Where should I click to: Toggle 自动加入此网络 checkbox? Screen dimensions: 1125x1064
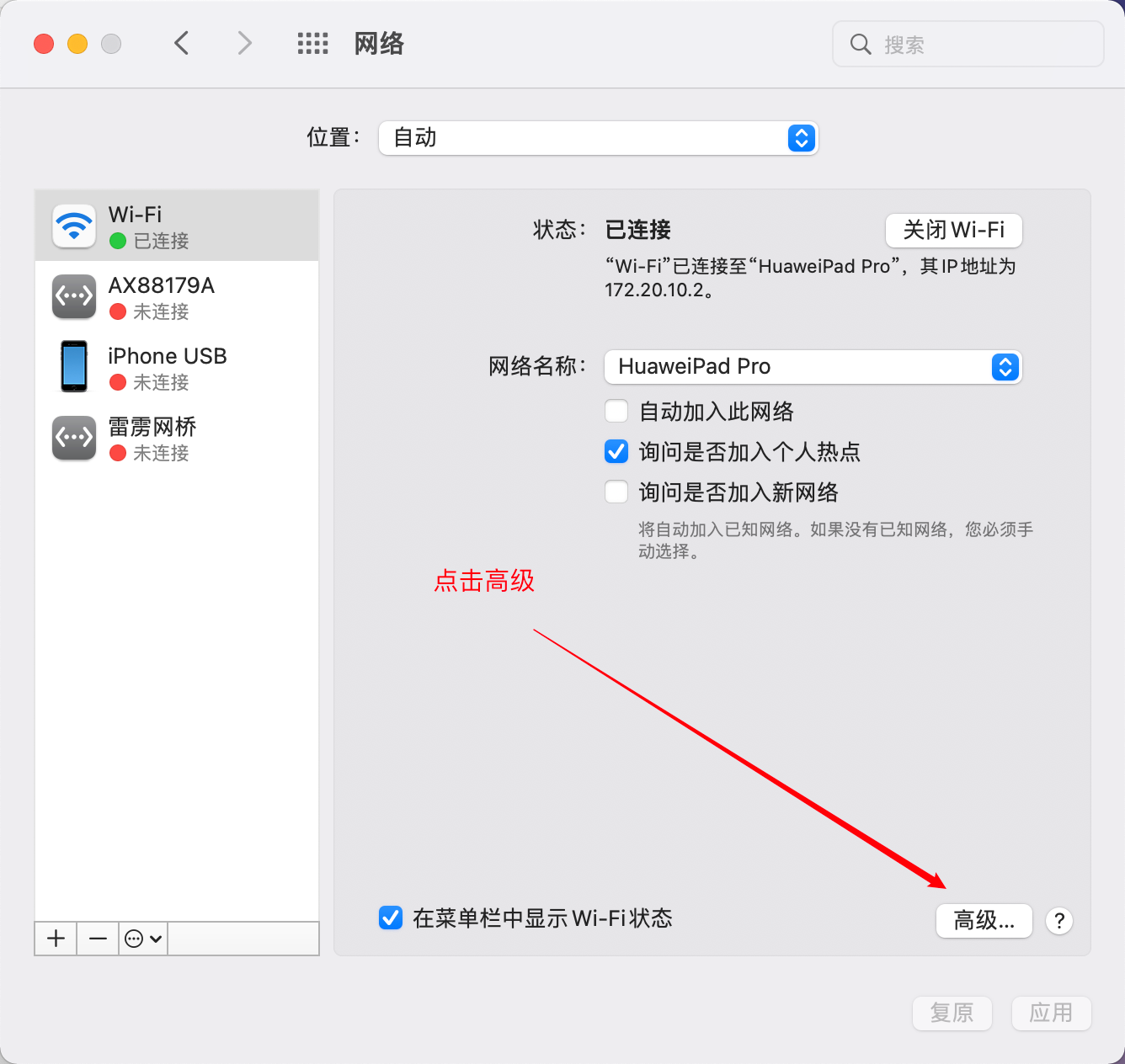[616, 411]
